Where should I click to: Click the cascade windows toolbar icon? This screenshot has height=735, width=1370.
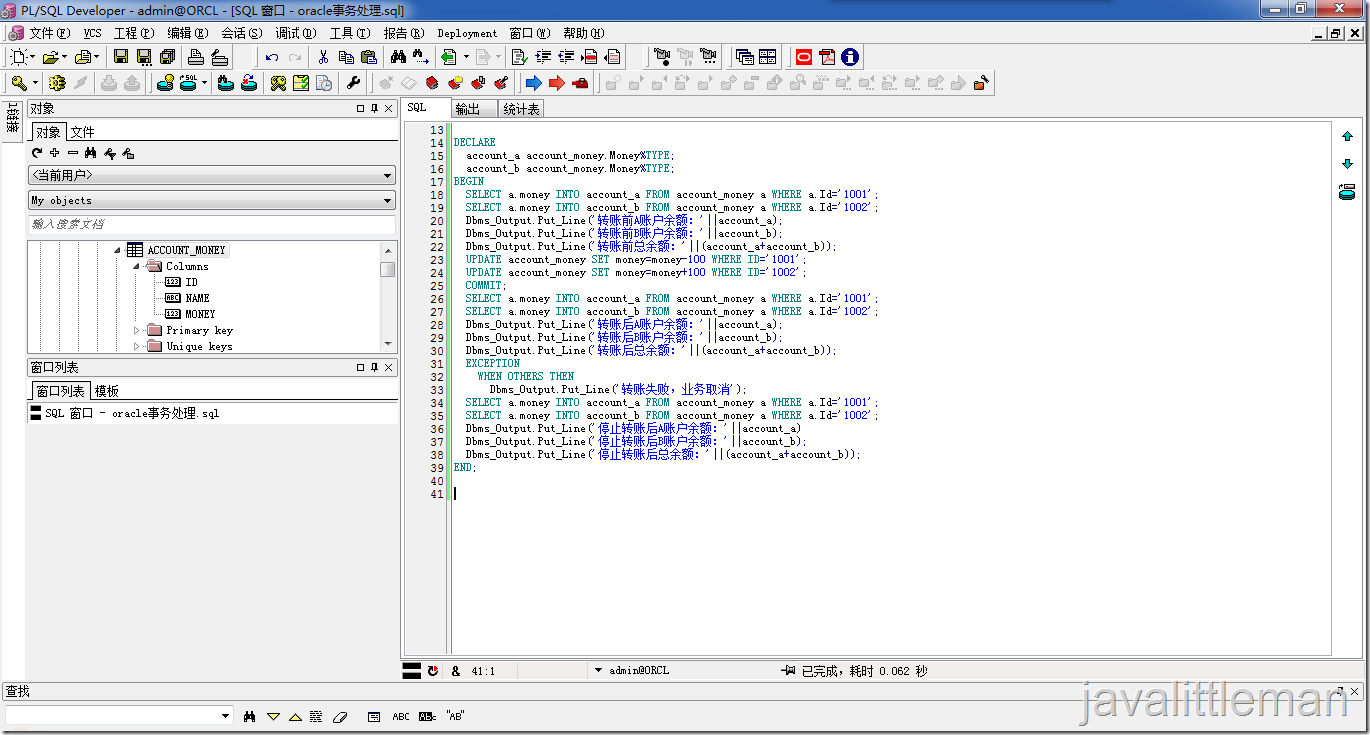pos(745,57)
